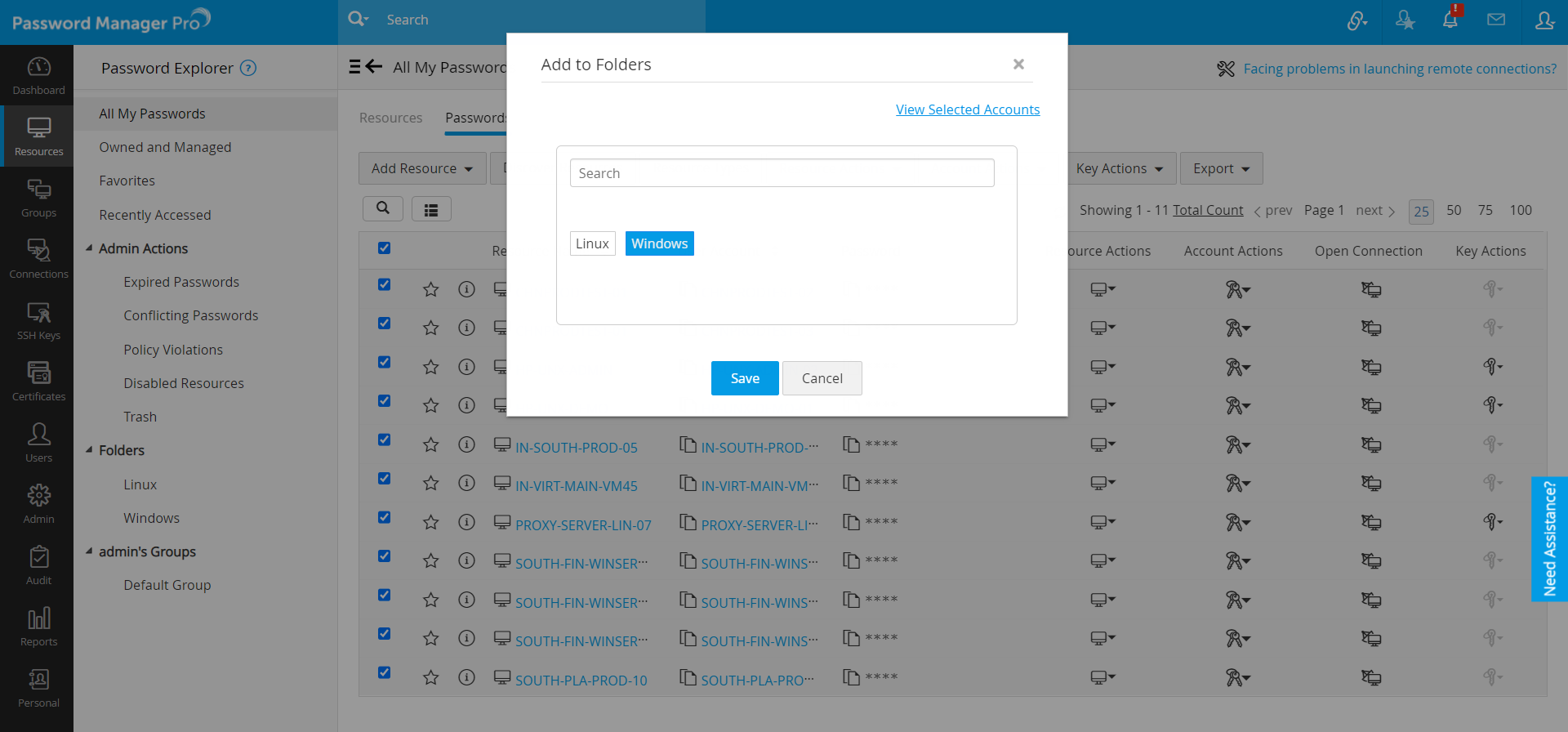Go to Certificates in the sidebar
Screen dimensions: 1568x732
click(x=38, y=382)
